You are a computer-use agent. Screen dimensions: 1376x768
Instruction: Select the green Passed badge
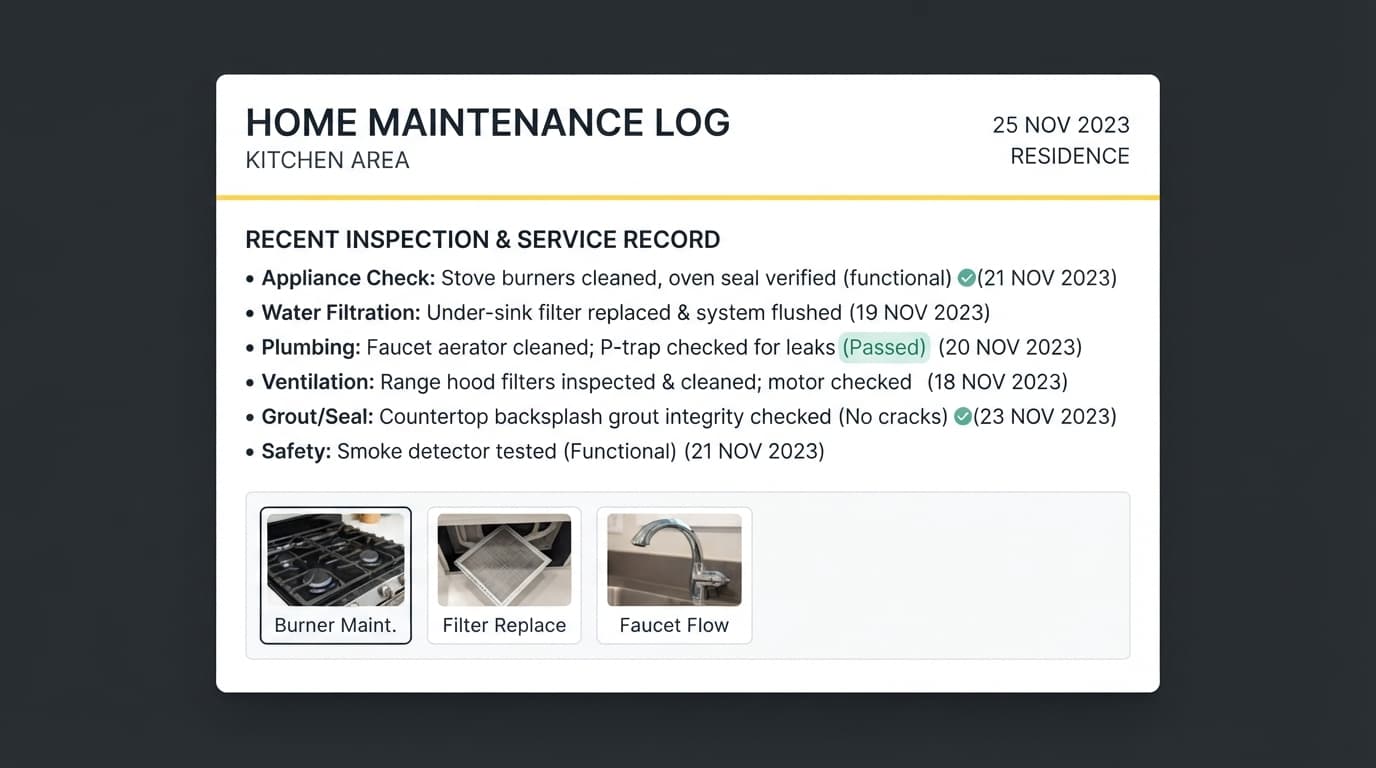884,347
